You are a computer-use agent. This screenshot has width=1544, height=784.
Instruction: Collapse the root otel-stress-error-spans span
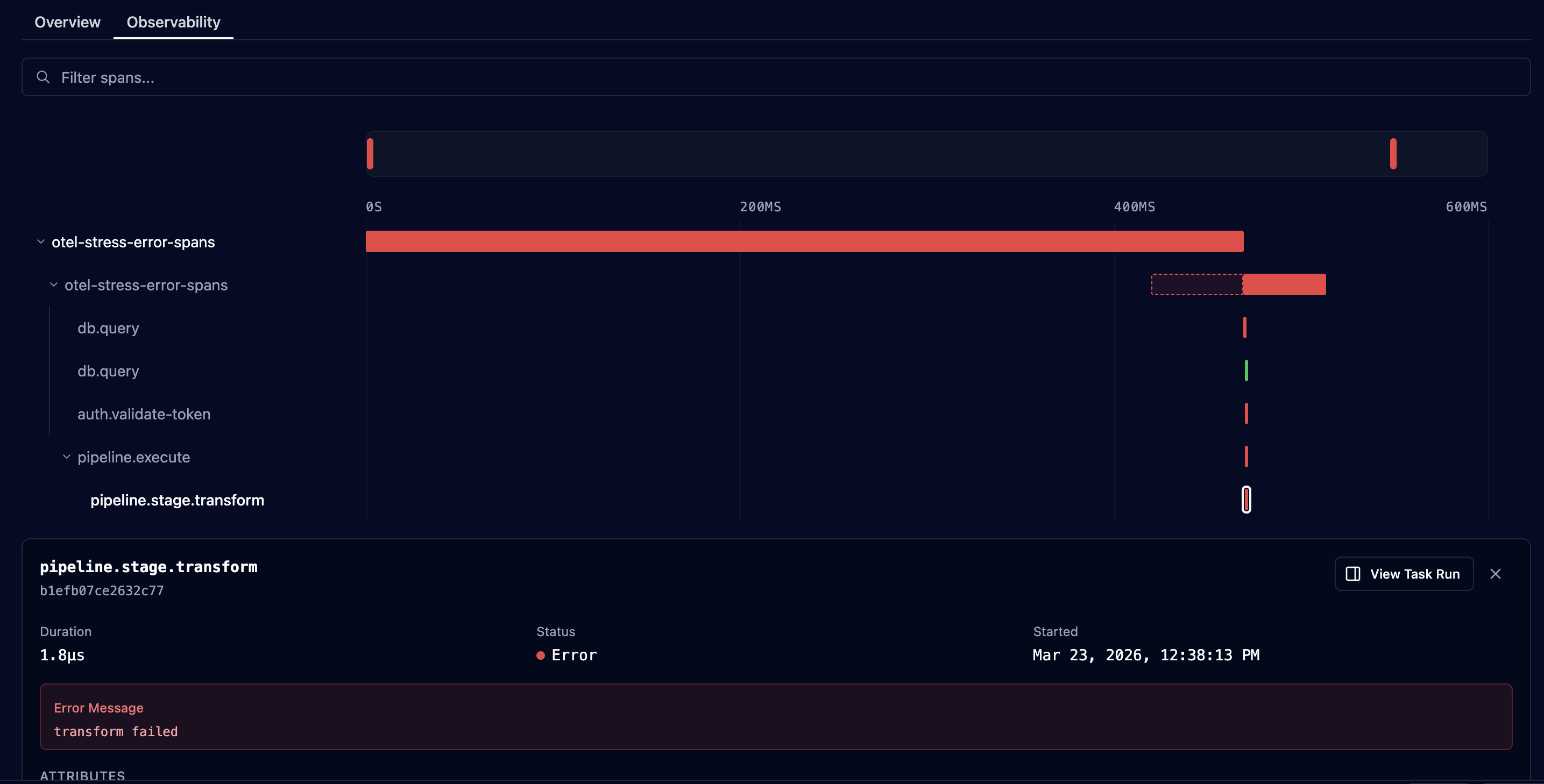pyautogui.click(x=41, y=242)
